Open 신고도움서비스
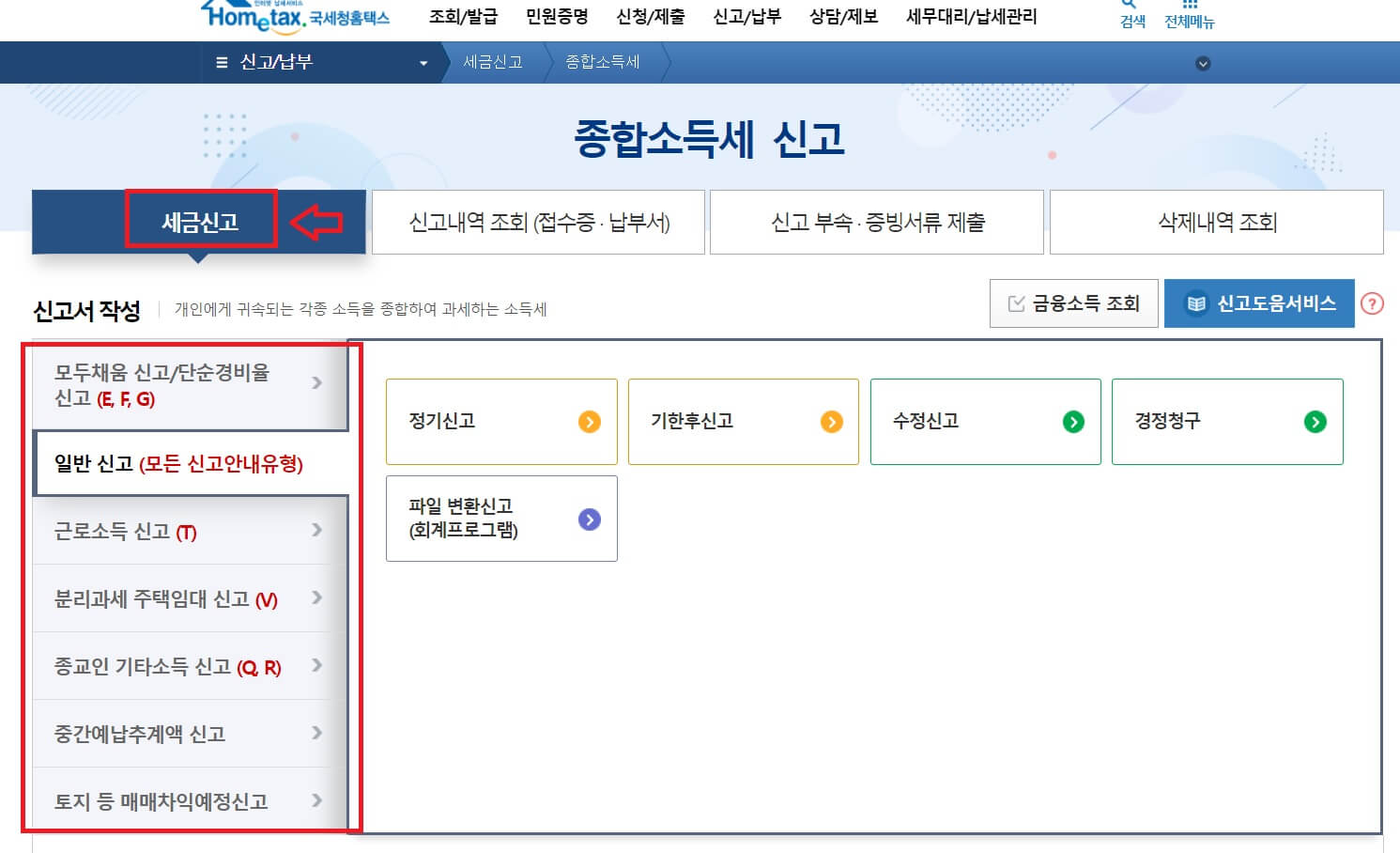Screen dimensions: 1400x853 (1259, 302)
